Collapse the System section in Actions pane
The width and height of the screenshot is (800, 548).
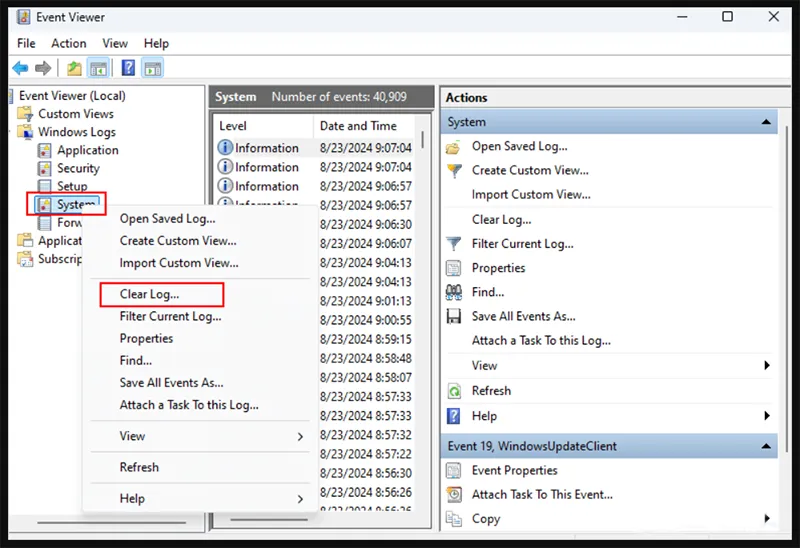pos(766,122)
